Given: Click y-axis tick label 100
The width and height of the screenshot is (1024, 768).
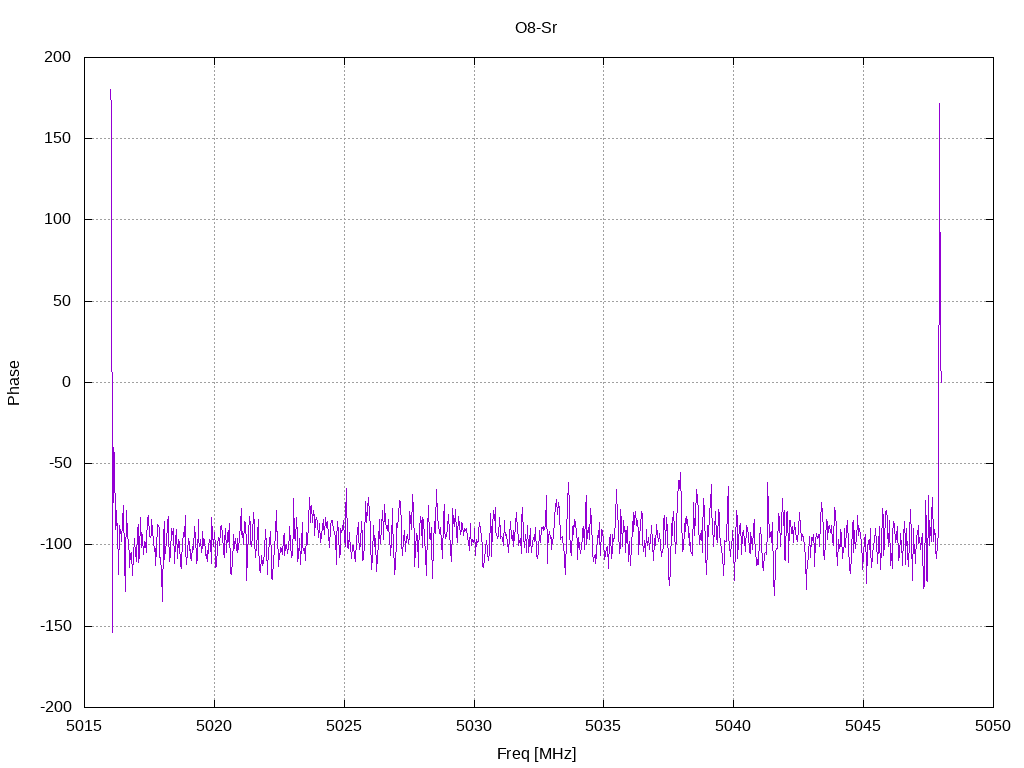Looking at the screenshot, I should click(57, 219).
